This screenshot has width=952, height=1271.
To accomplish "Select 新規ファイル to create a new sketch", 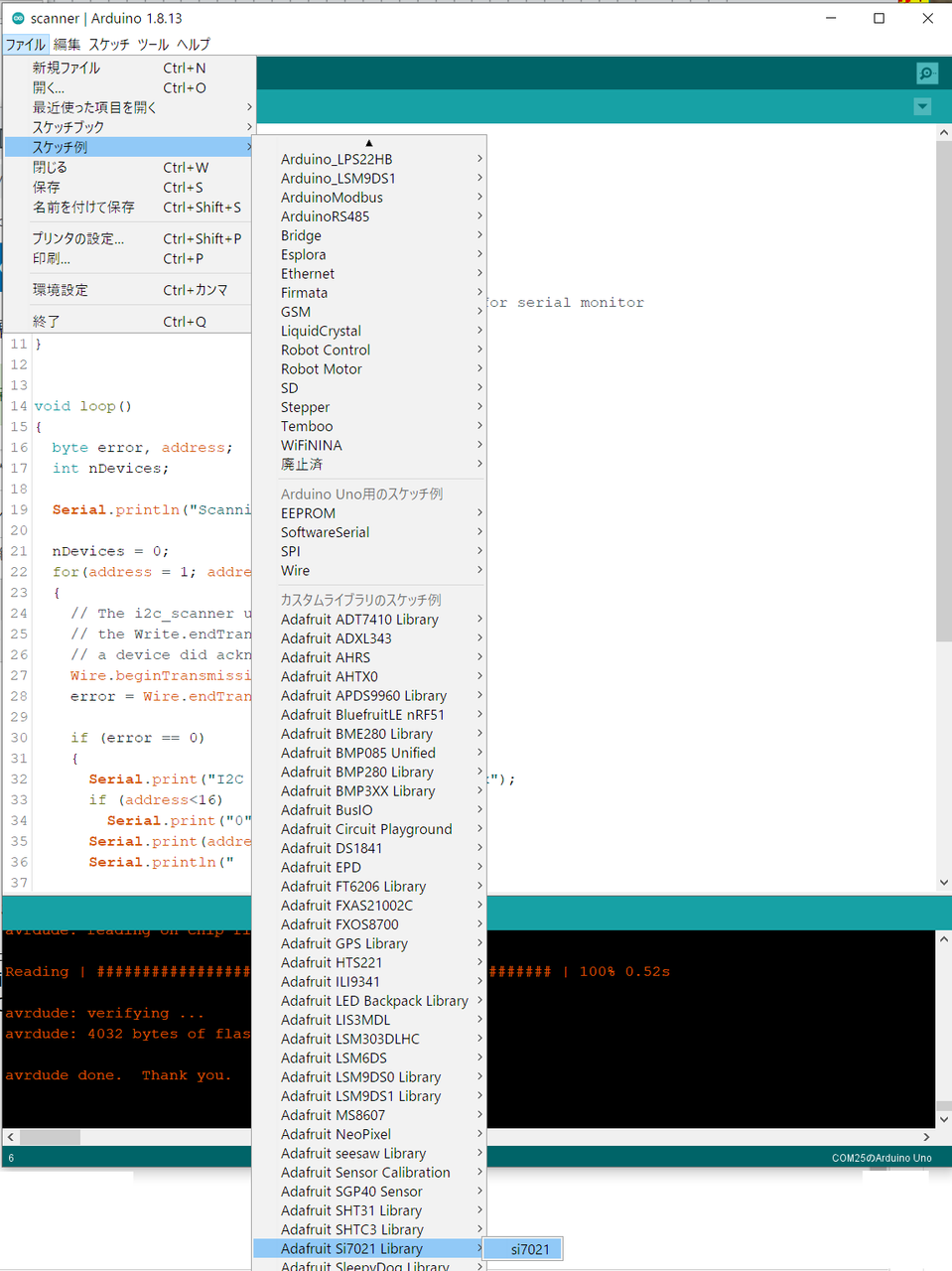I will (x=86, y=68).
